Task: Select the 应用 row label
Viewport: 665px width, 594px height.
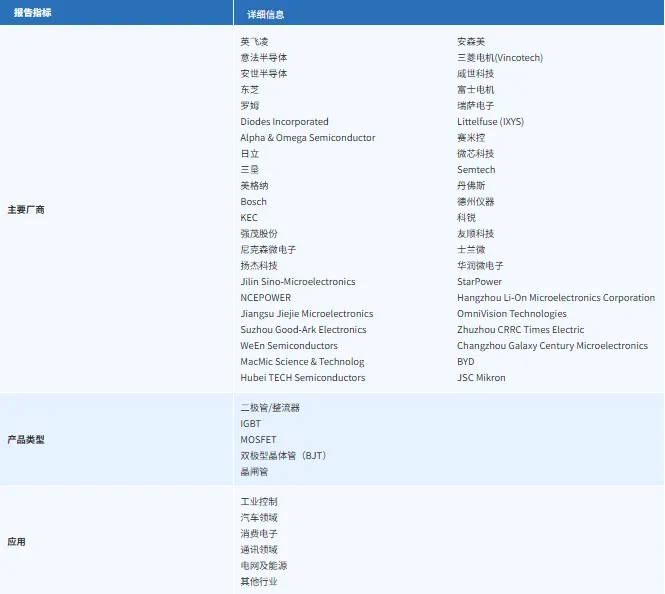Action: pyautogui.click(x=17, y=542)
